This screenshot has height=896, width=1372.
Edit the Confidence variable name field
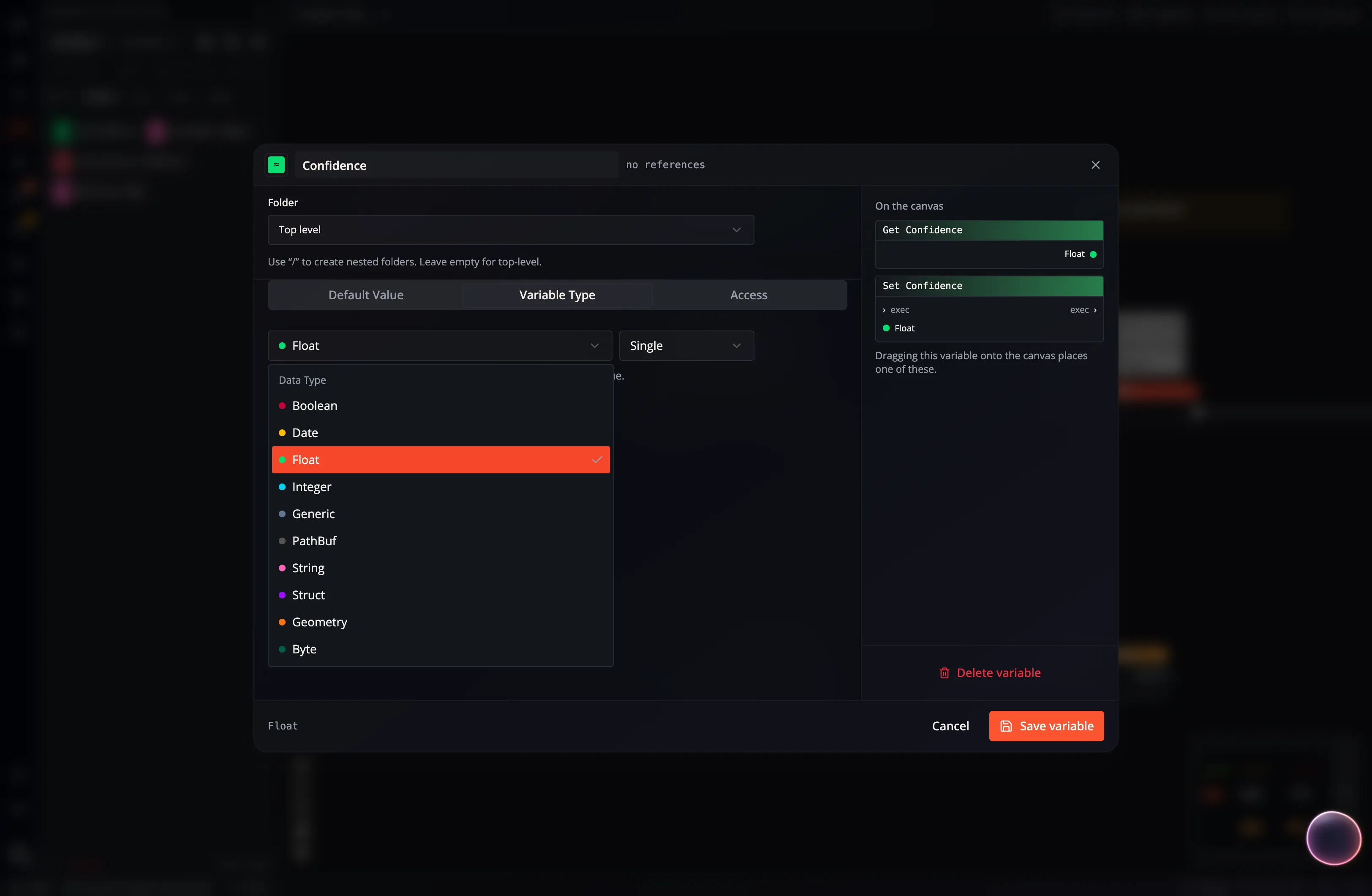(x=457, y=166)
